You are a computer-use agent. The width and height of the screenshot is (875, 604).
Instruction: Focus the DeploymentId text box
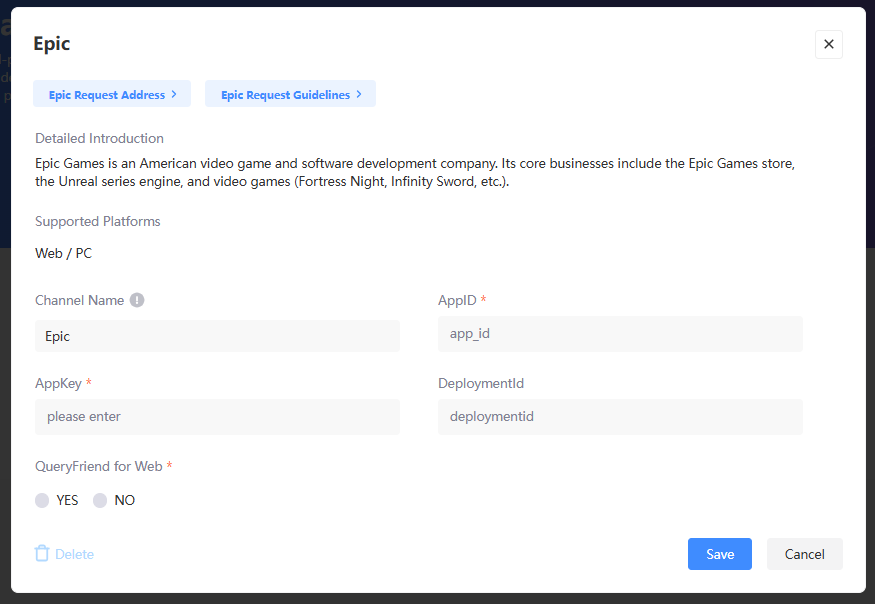coord(620,417)
